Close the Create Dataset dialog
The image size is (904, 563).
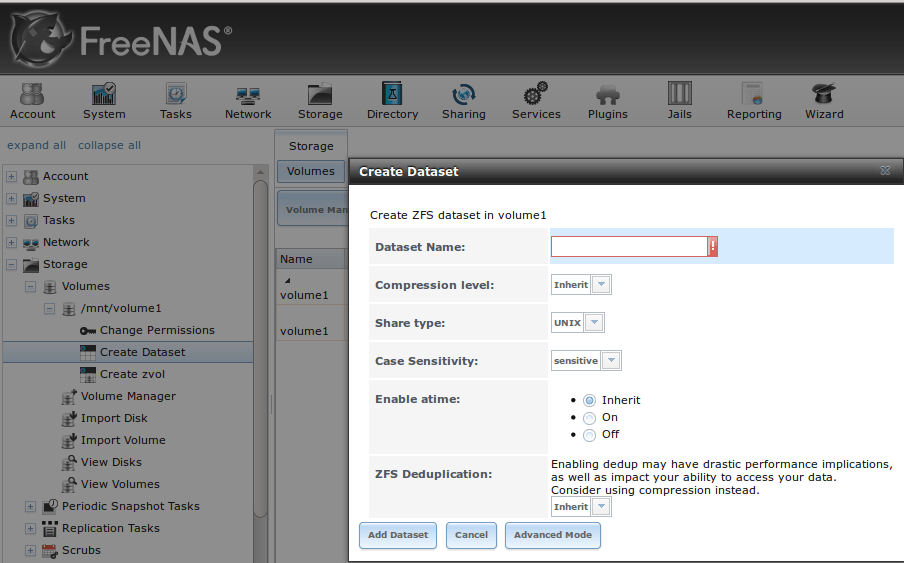885,171
